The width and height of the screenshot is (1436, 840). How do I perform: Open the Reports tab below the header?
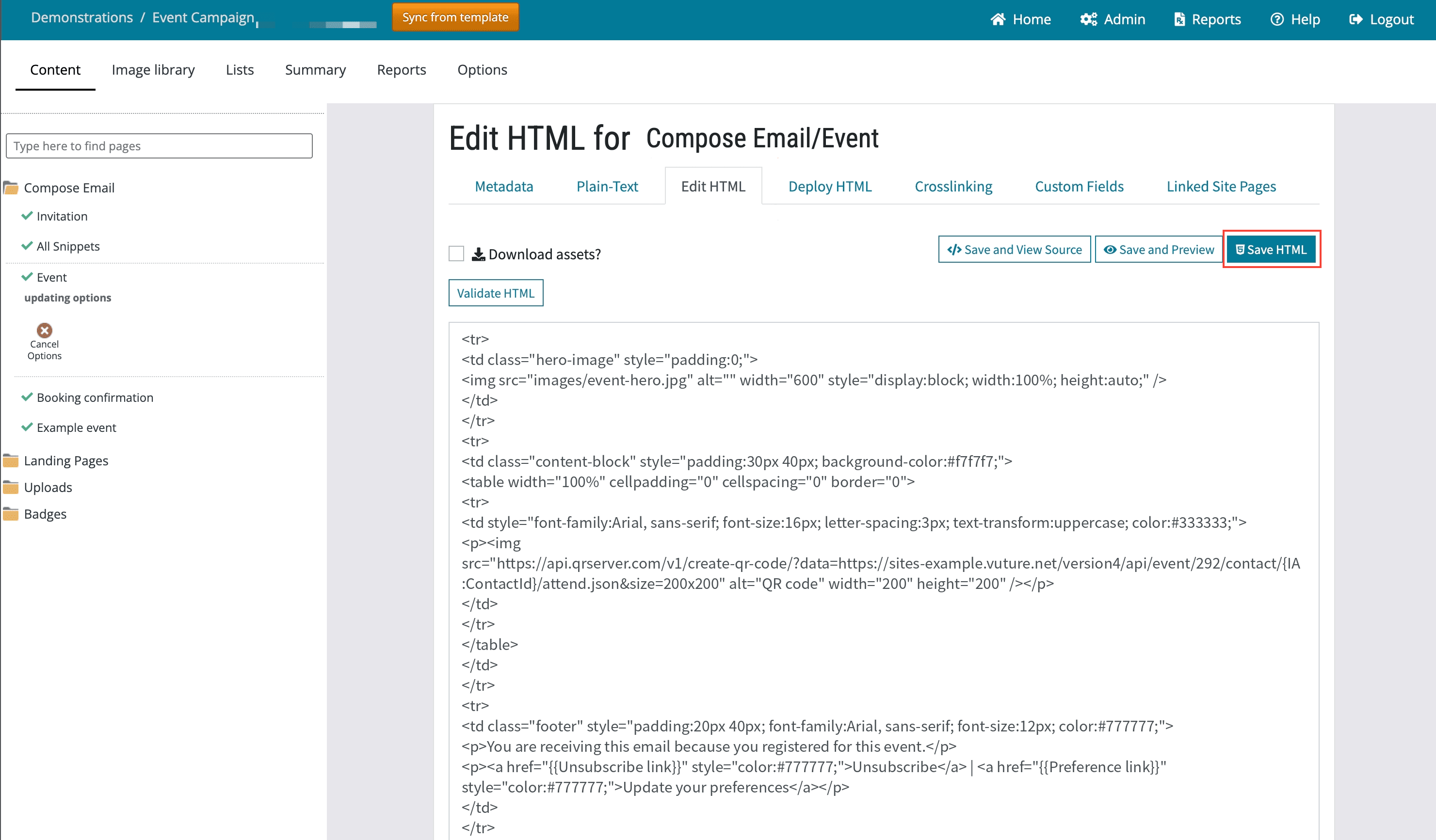[x=402, y=70]
